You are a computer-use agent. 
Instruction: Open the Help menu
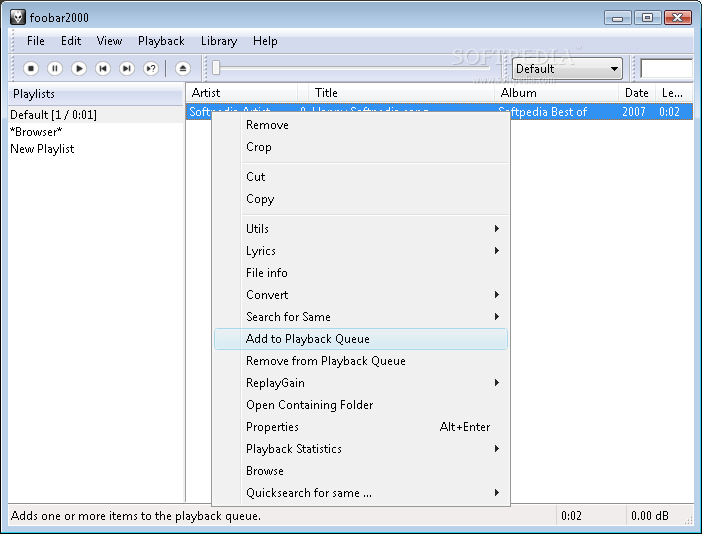click(265, 41)
